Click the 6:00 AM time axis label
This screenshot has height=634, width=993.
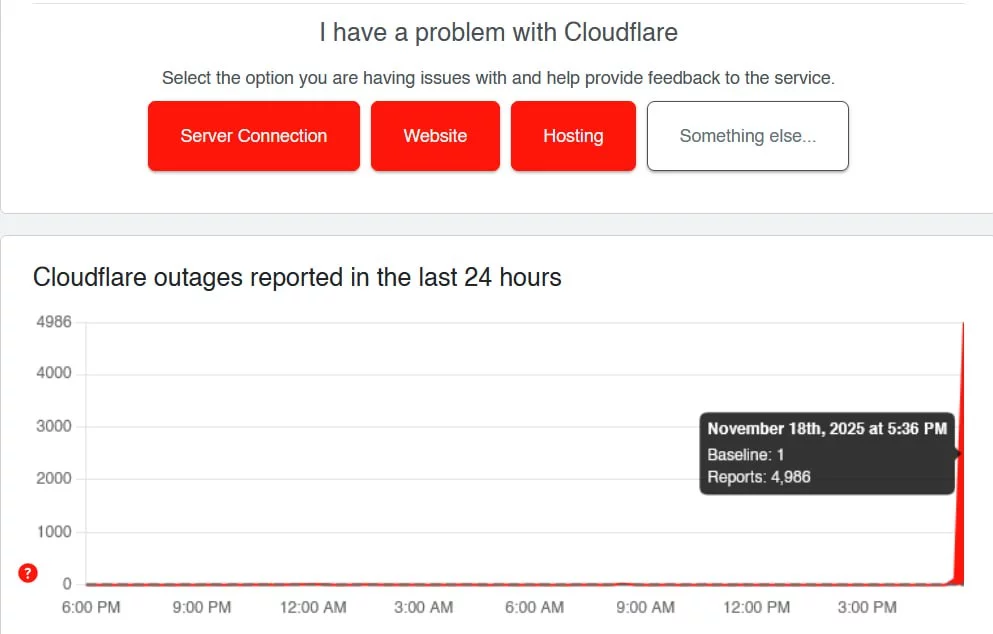[534, 607]
